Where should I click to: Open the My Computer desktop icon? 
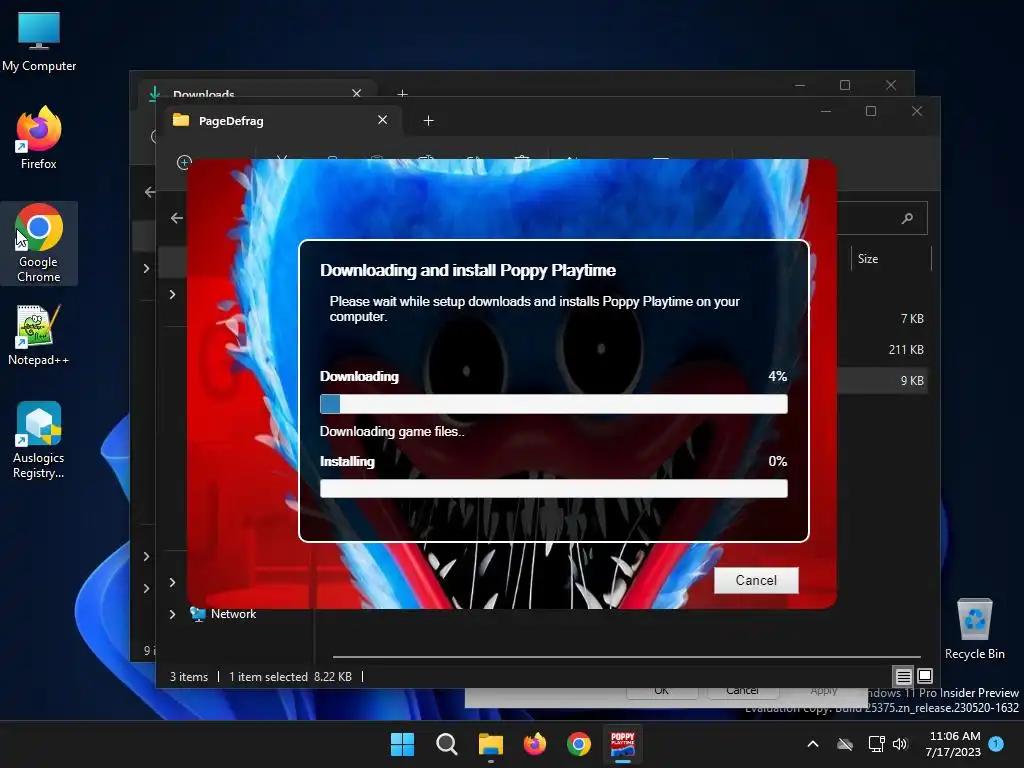39,41
